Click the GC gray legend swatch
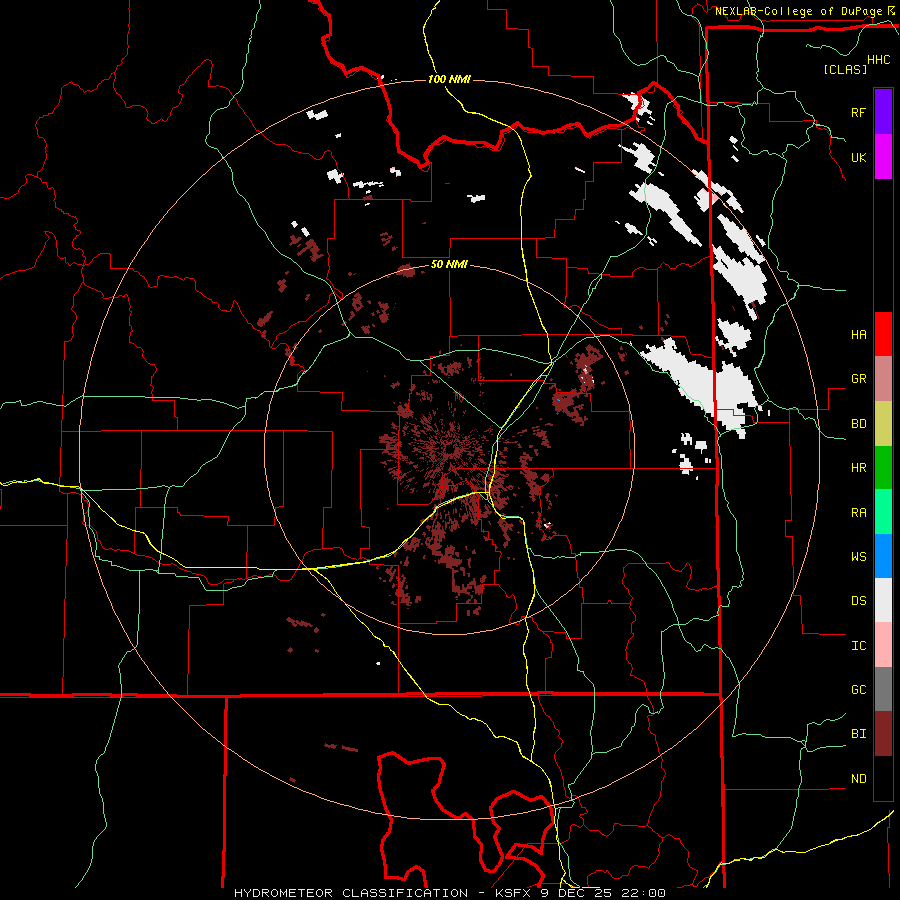900x900 pixels. (883, 689)
